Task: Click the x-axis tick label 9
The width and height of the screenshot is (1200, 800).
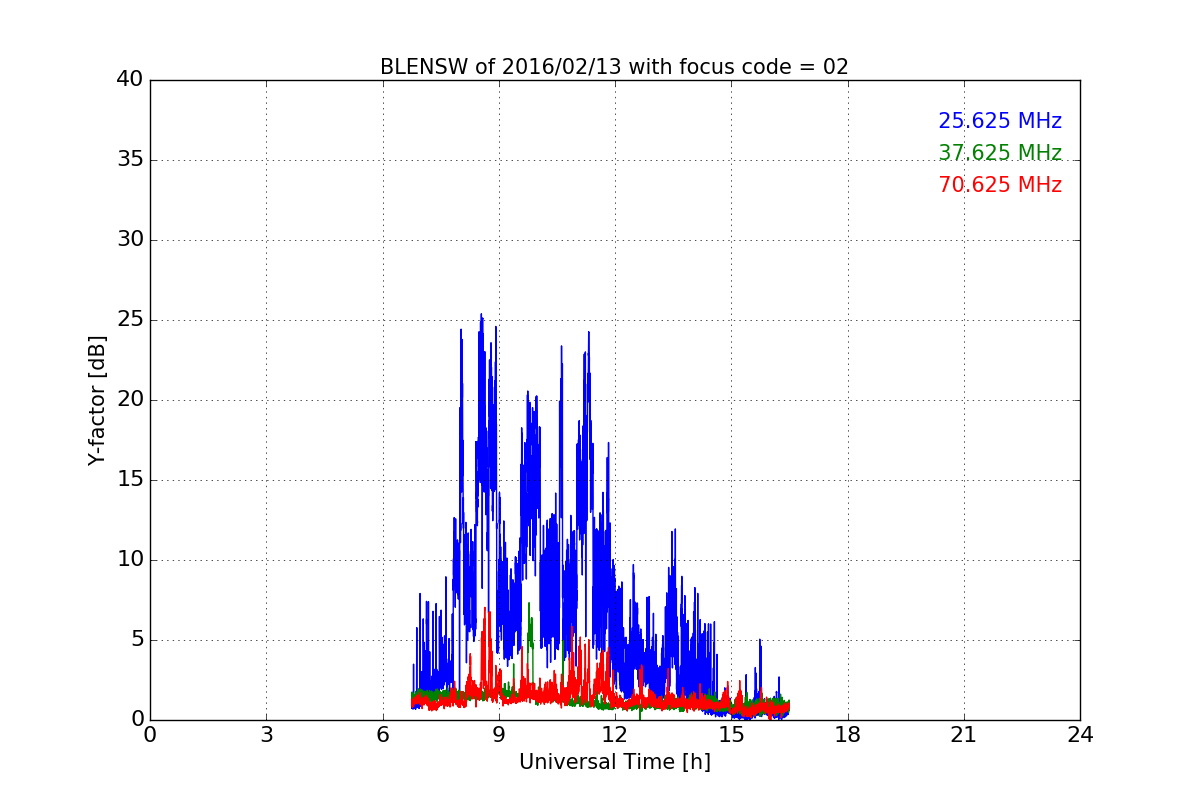Action: point(499,735)
